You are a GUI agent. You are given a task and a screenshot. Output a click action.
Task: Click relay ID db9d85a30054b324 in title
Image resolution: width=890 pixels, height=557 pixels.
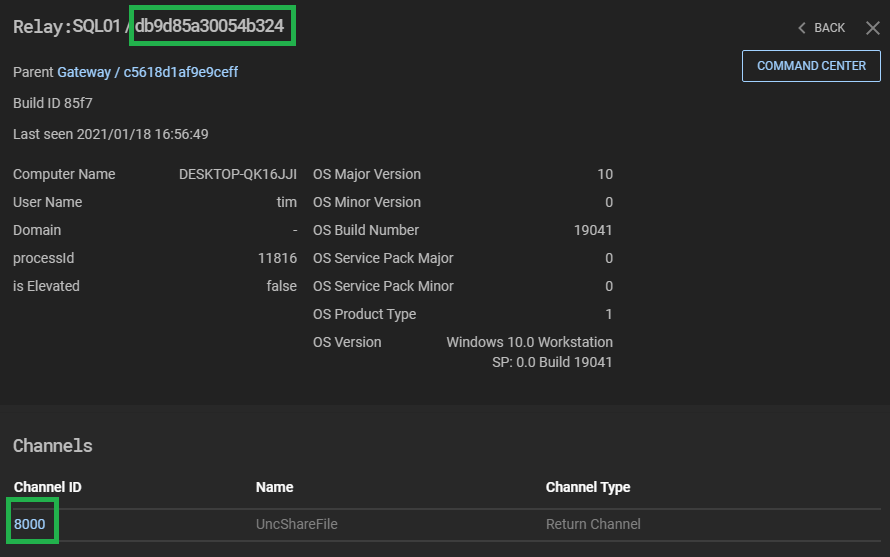[x=212, y=27]
